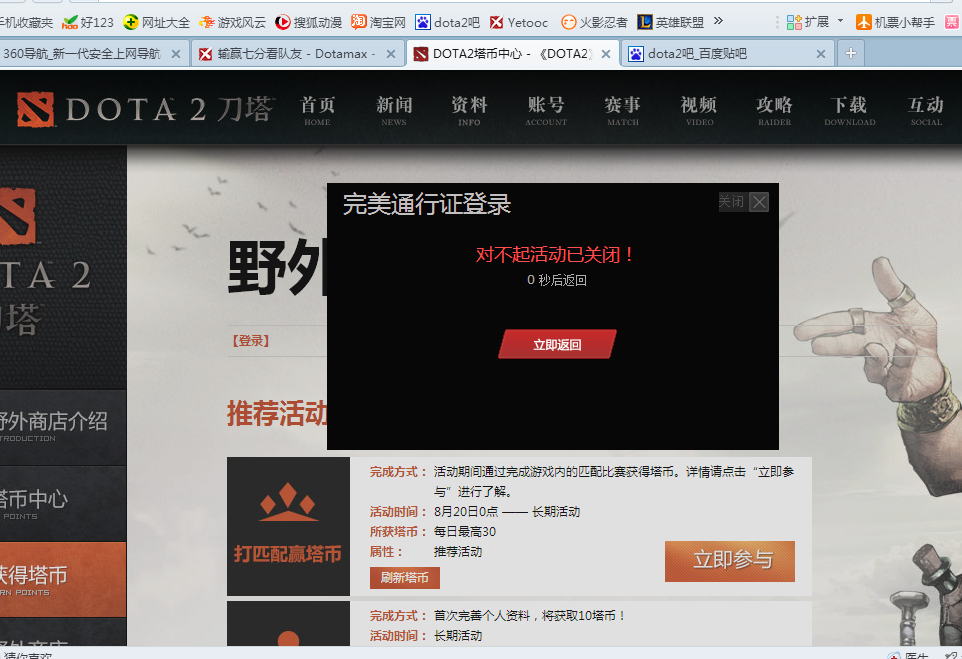
Task: Open the 互动 SOCIAL menu item
Action: [926, 110]
